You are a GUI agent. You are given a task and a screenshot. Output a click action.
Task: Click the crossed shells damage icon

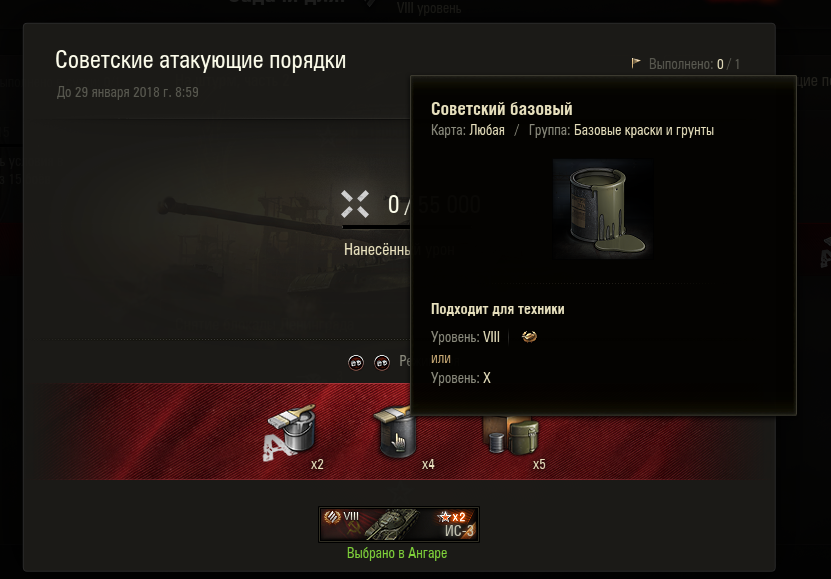coord(355,204)
